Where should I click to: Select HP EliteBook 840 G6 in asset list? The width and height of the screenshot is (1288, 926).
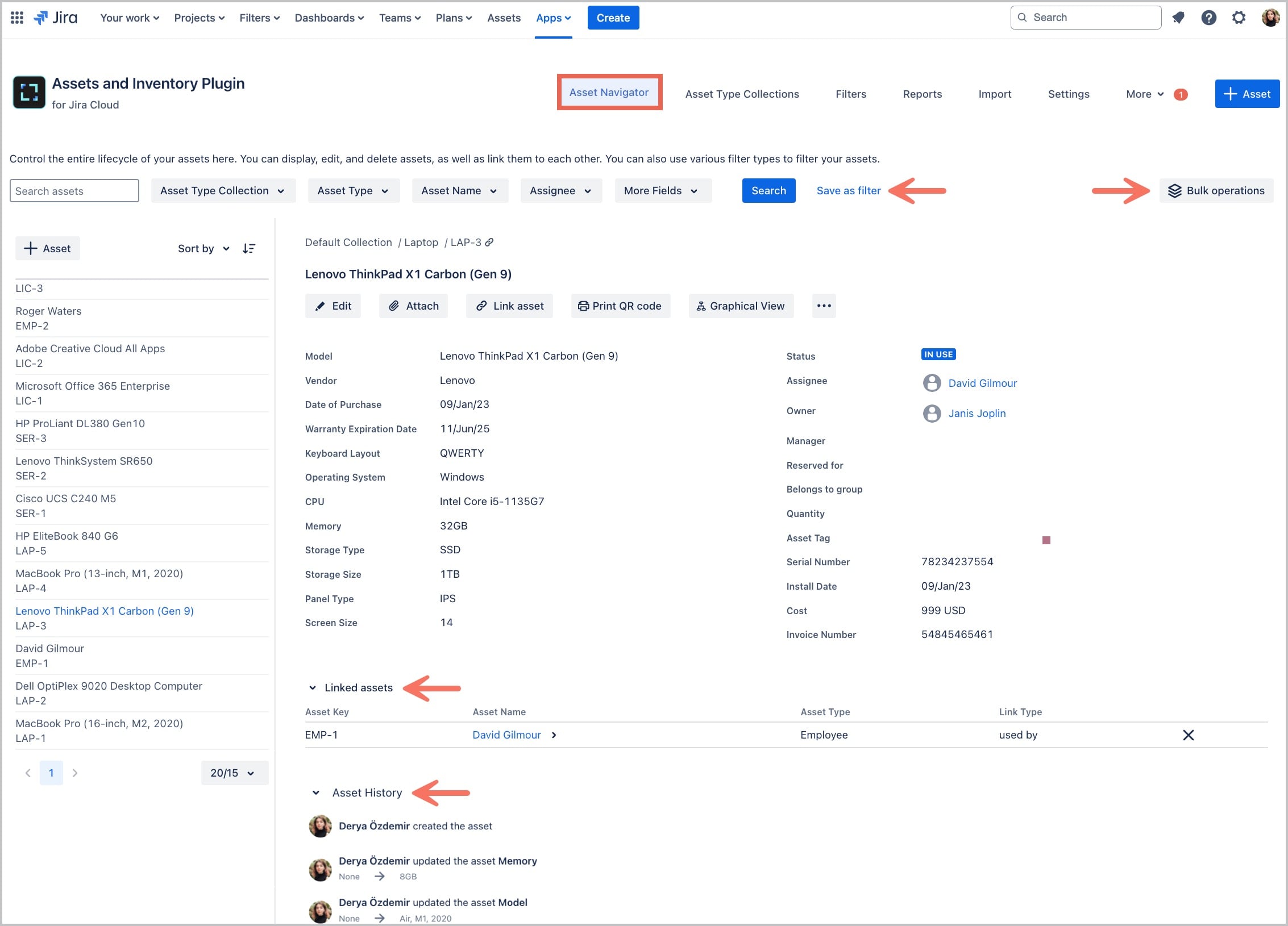[142, 543]
